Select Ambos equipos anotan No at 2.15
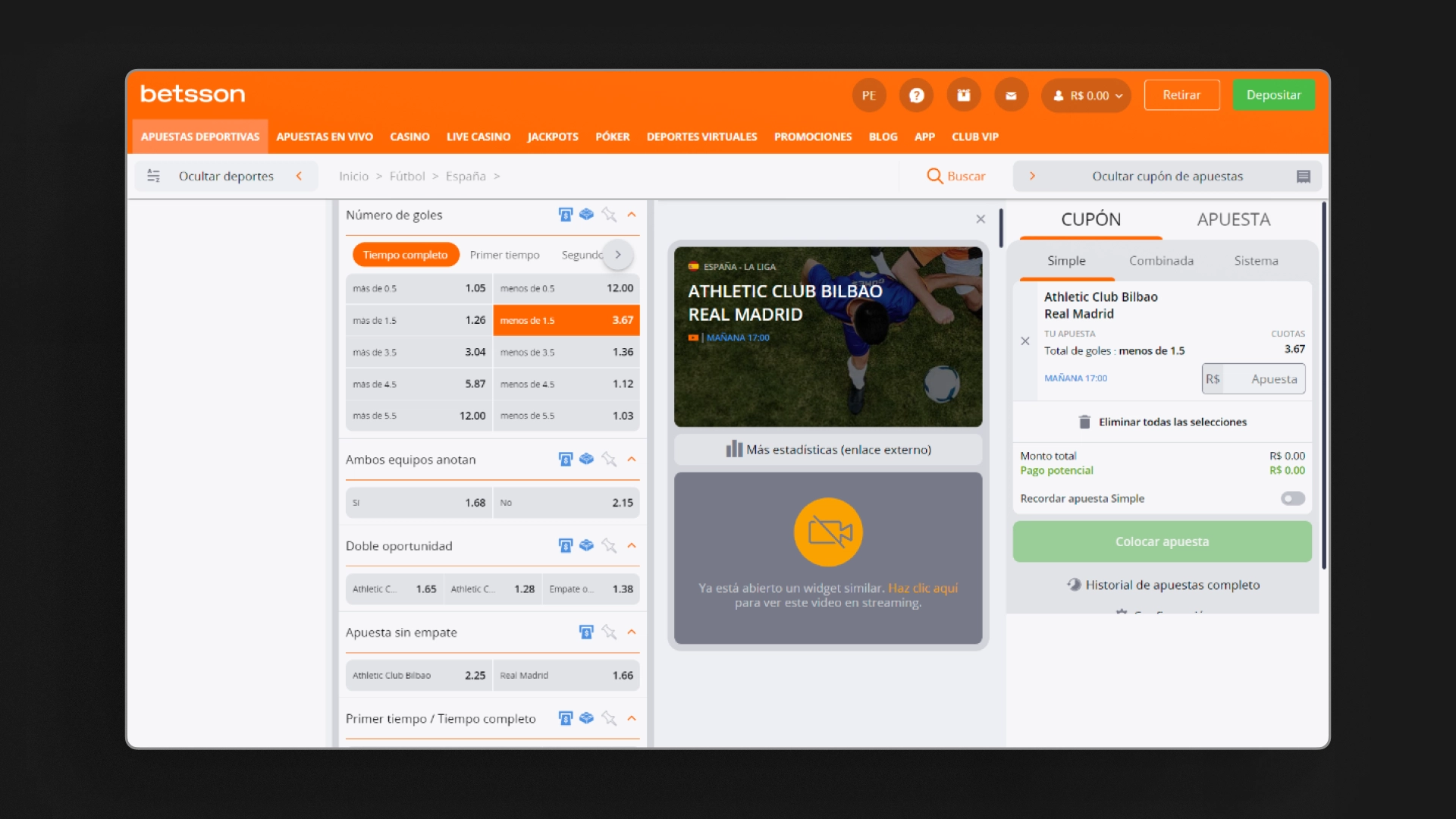Viewport: 1456px width, 819px height. [x=566, y=503]
